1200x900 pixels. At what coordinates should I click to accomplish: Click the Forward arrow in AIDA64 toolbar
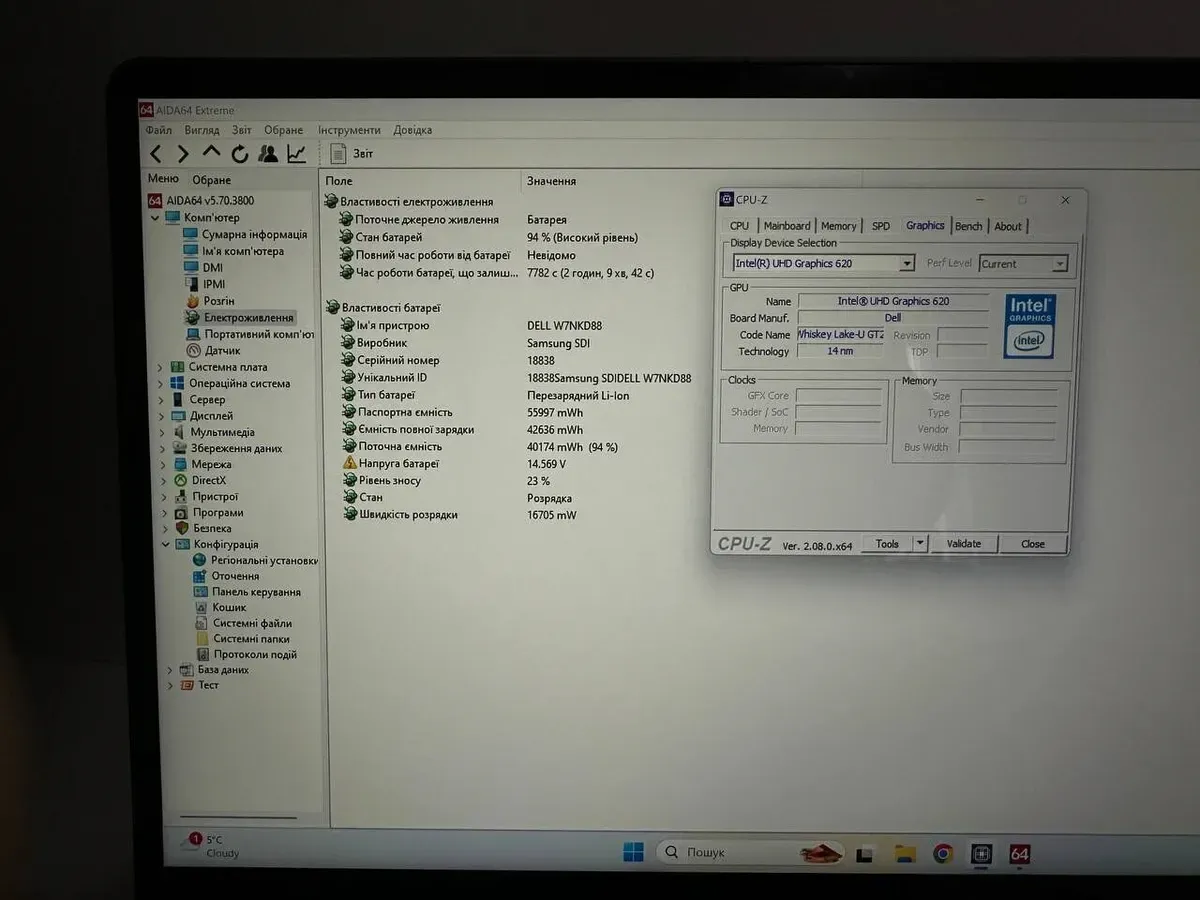click(x=183, y=154)
